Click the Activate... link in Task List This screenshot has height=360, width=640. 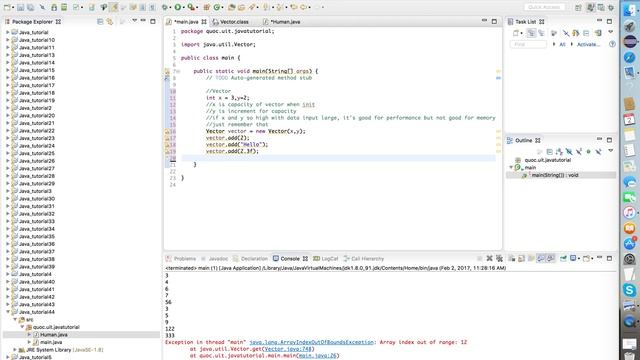pyautogui.click(x=588, y=44)
